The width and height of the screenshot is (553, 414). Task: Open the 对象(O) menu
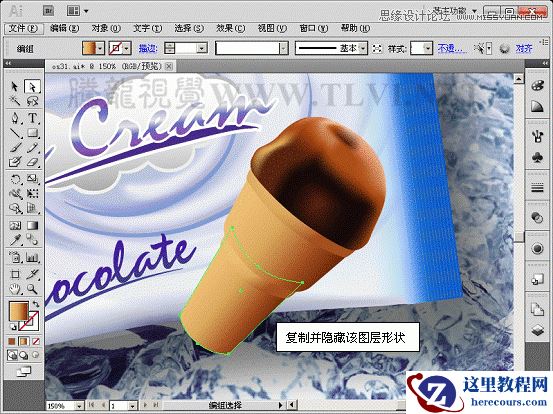click(106, 28)
